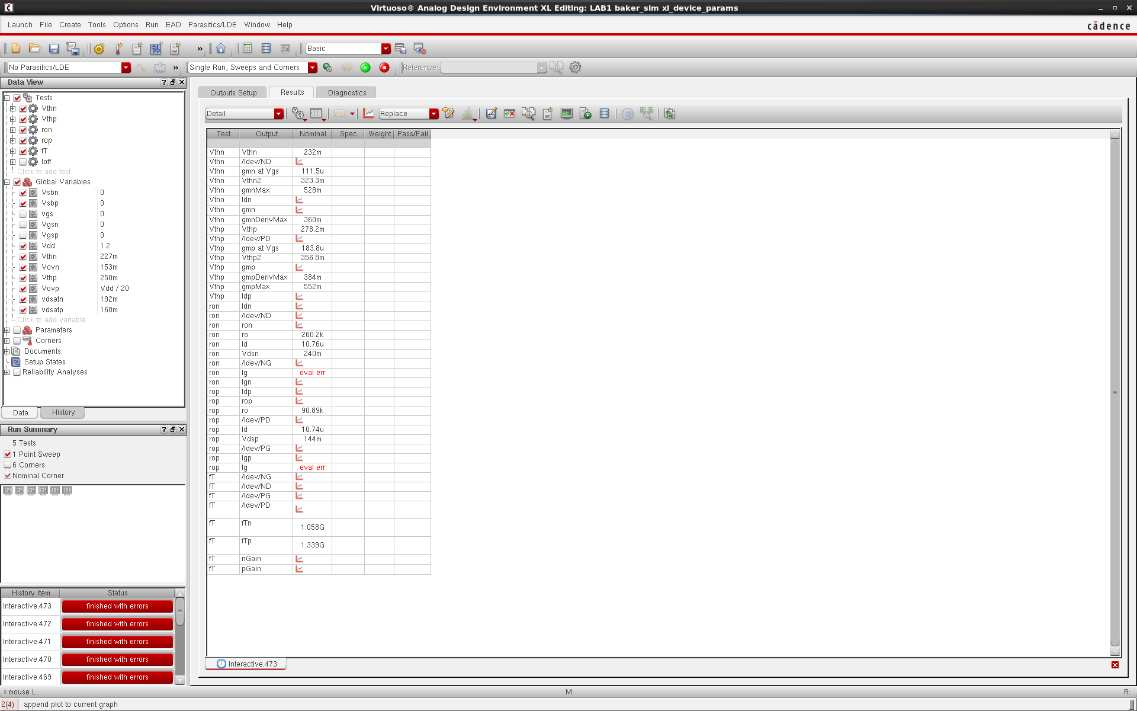Switch to the Outputs Setup tab

(x=233, y=93)
